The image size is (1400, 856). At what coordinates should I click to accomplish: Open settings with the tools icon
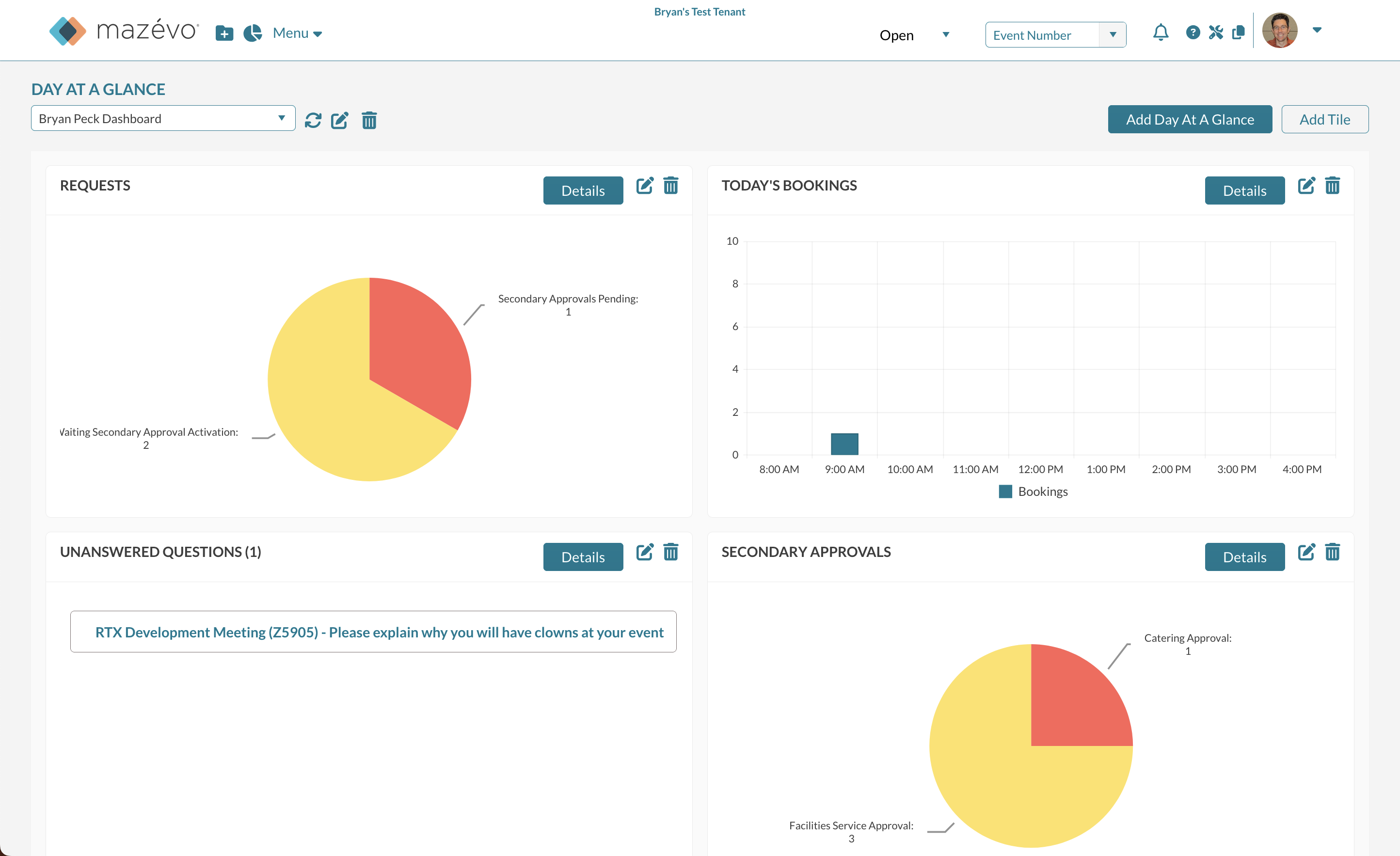pyautogui.click(x=1216, y=32)
